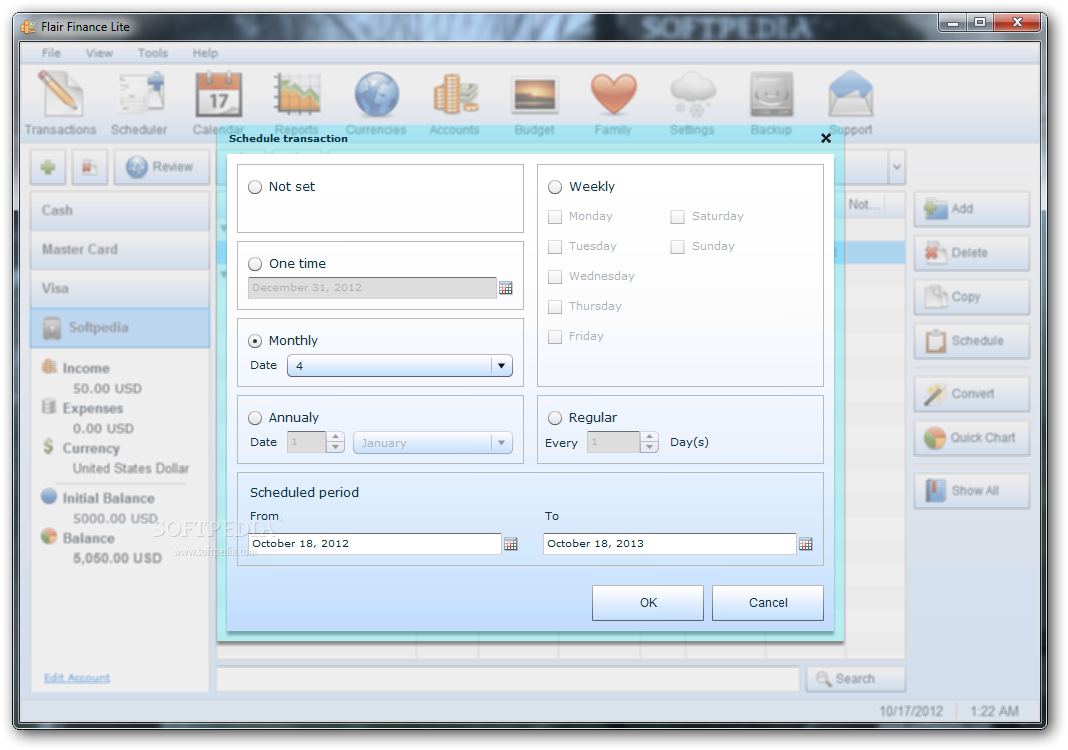Check the Saturday checkbox
The image size is (1068, 750).
677,217
